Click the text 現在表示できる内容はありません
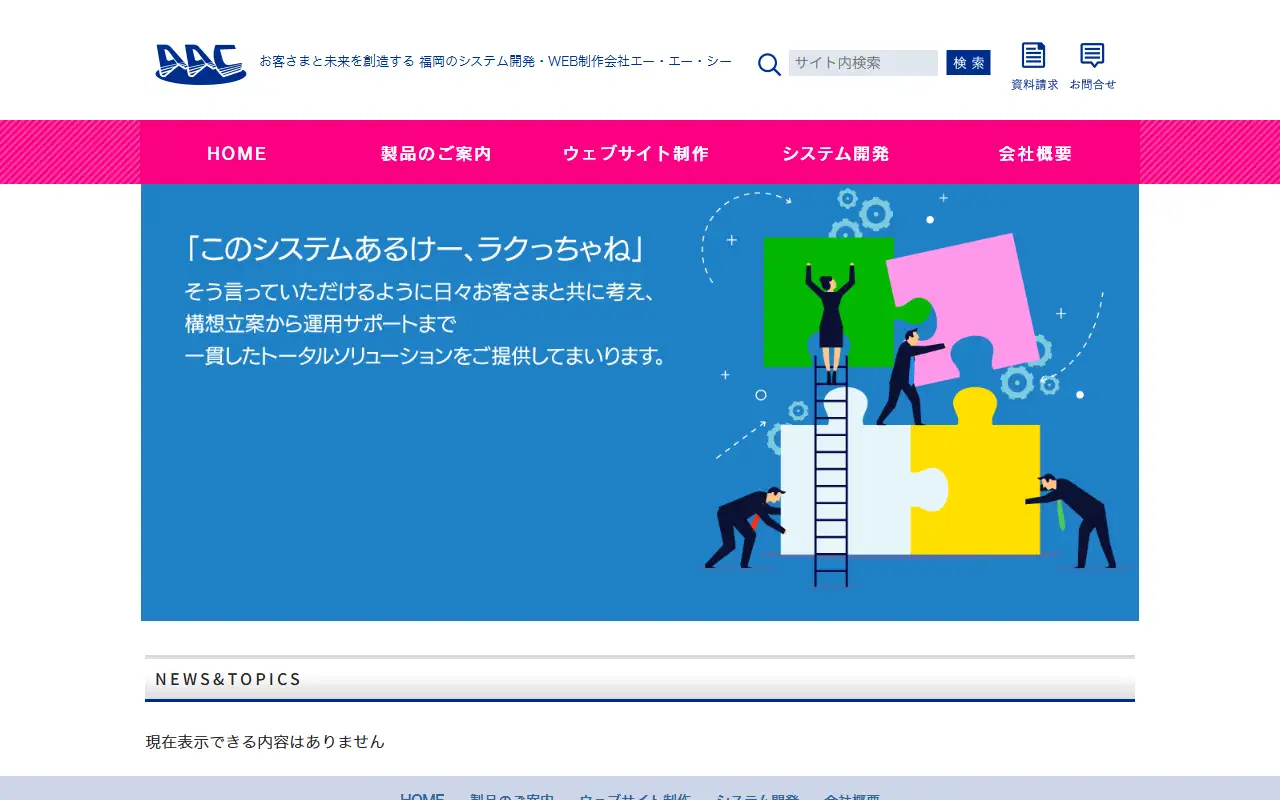This screenshot has width=1280, height=800. [x=265, y=742]
